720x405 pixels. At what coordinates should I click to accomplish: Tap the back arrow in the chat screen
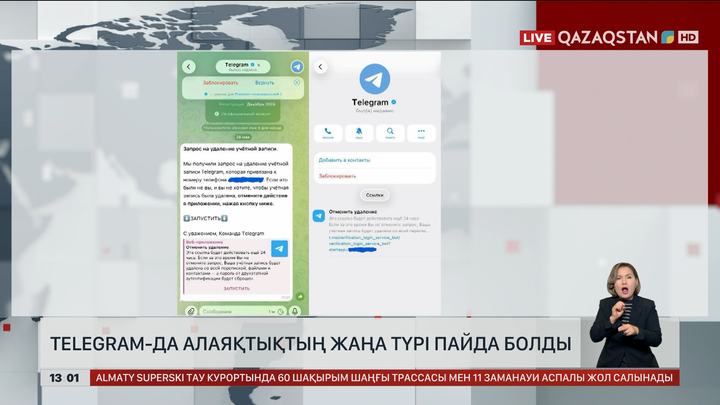click(x=189, y=67)
